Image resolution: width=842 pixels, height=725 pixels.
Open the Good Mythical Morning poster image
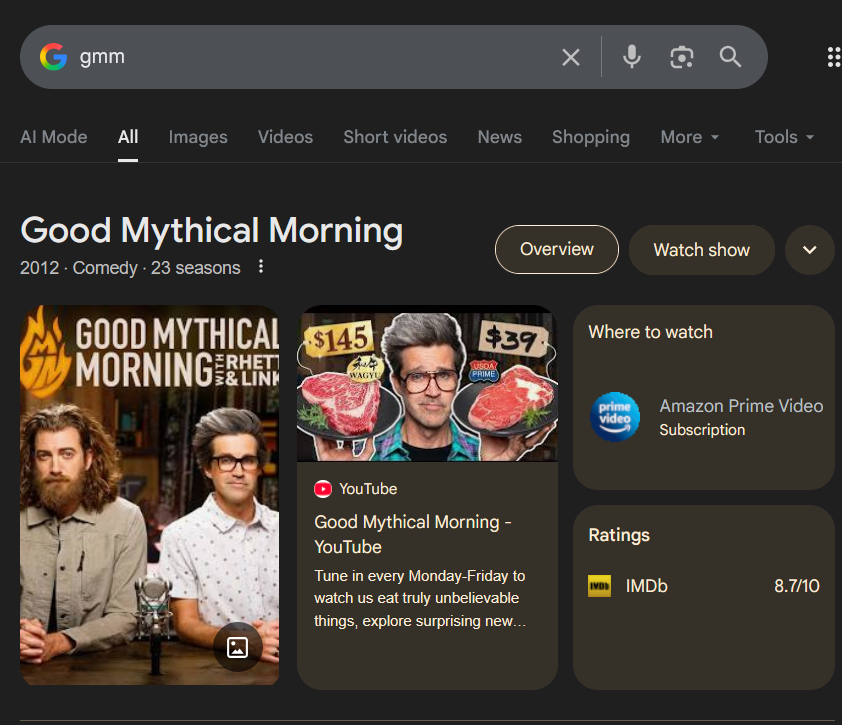click(x=149, y=495)
